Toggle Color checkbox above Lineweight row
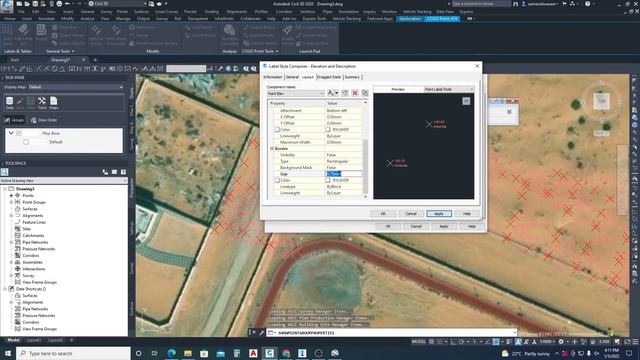 [277, 129]
